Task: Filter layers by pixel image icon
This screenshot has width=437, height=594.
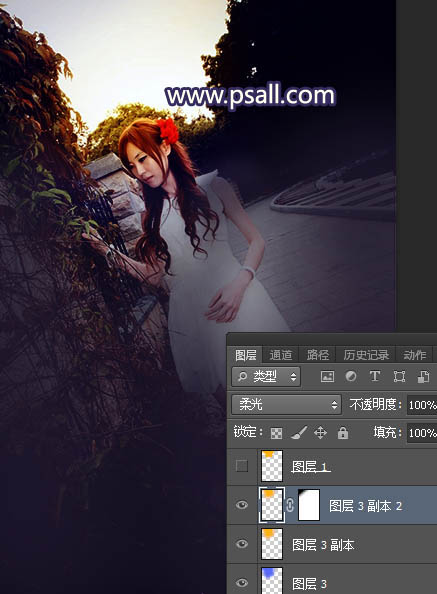Action: (327, 376)
